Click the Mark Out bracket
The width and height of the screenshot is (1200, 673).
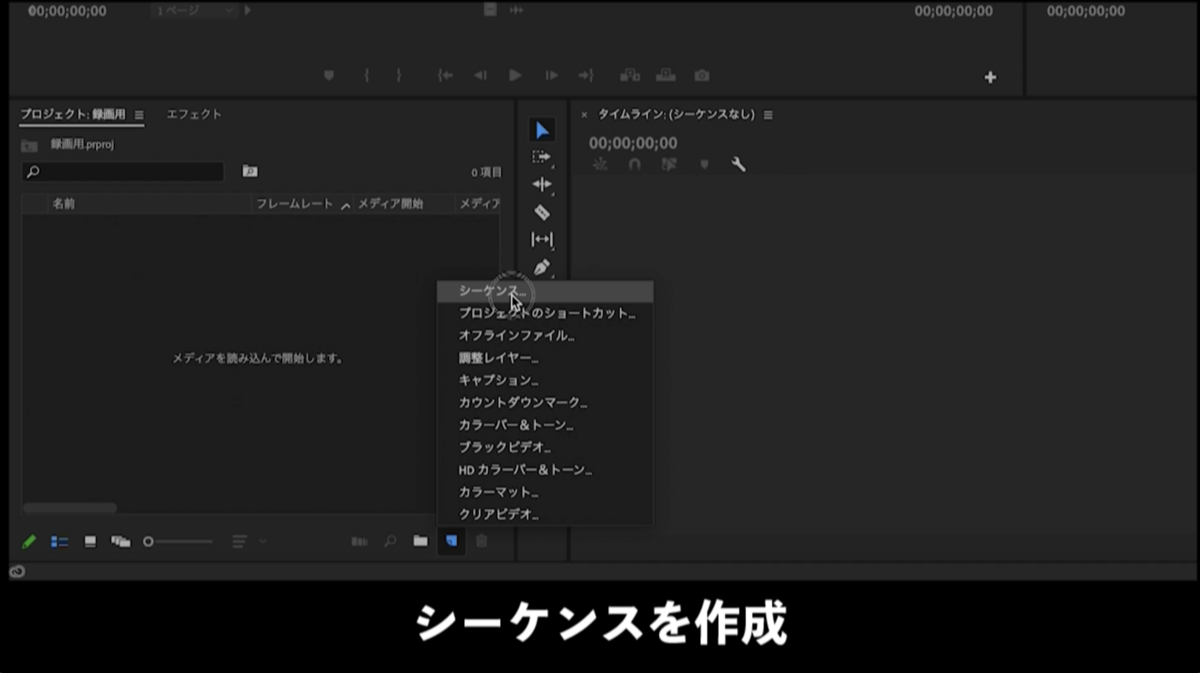[x=398, y=75]
